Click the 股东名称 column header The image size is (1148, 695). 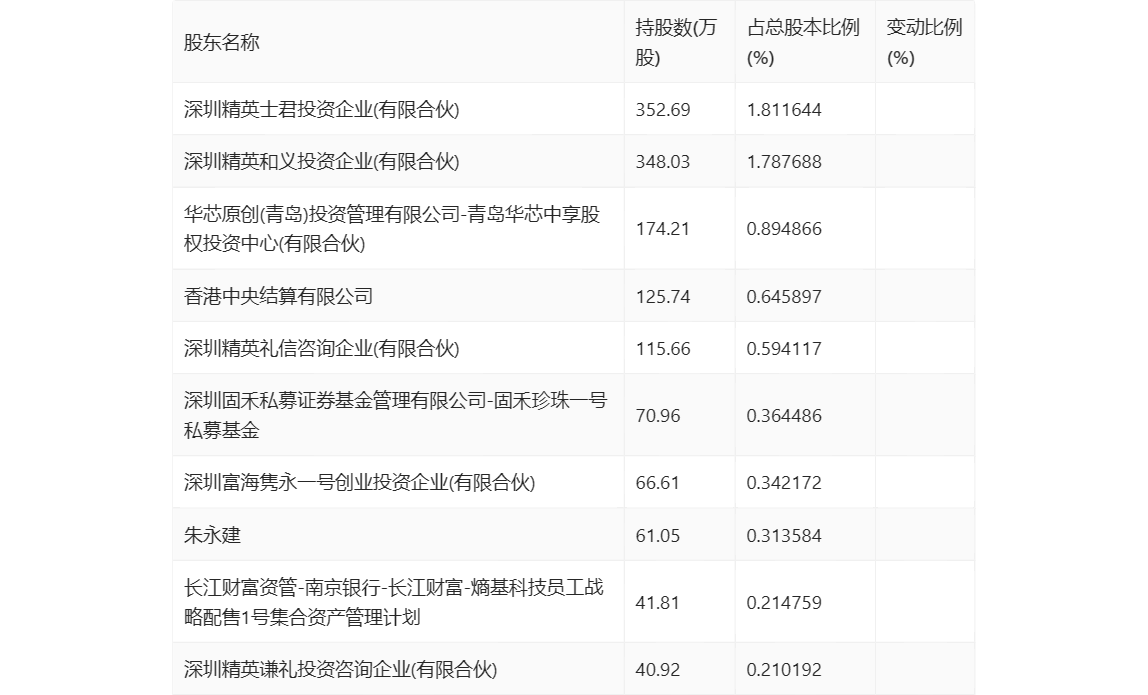[222, 42]
